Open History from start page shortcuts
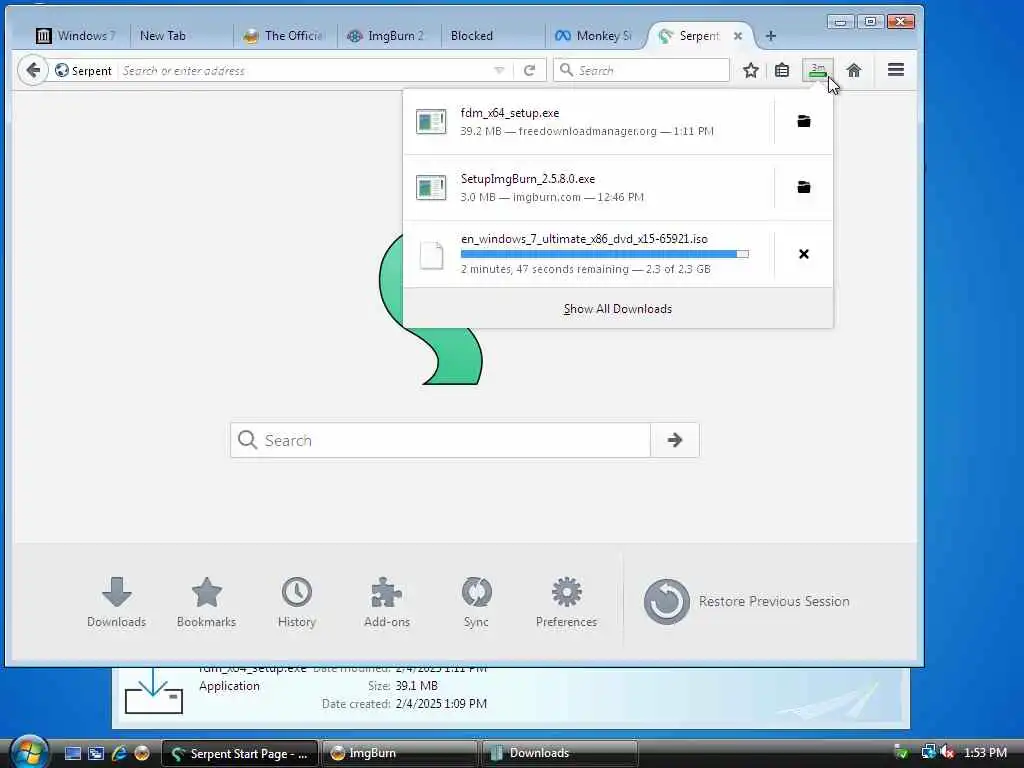Viewport: 1024px width, 768px height. tap(296, 602)
